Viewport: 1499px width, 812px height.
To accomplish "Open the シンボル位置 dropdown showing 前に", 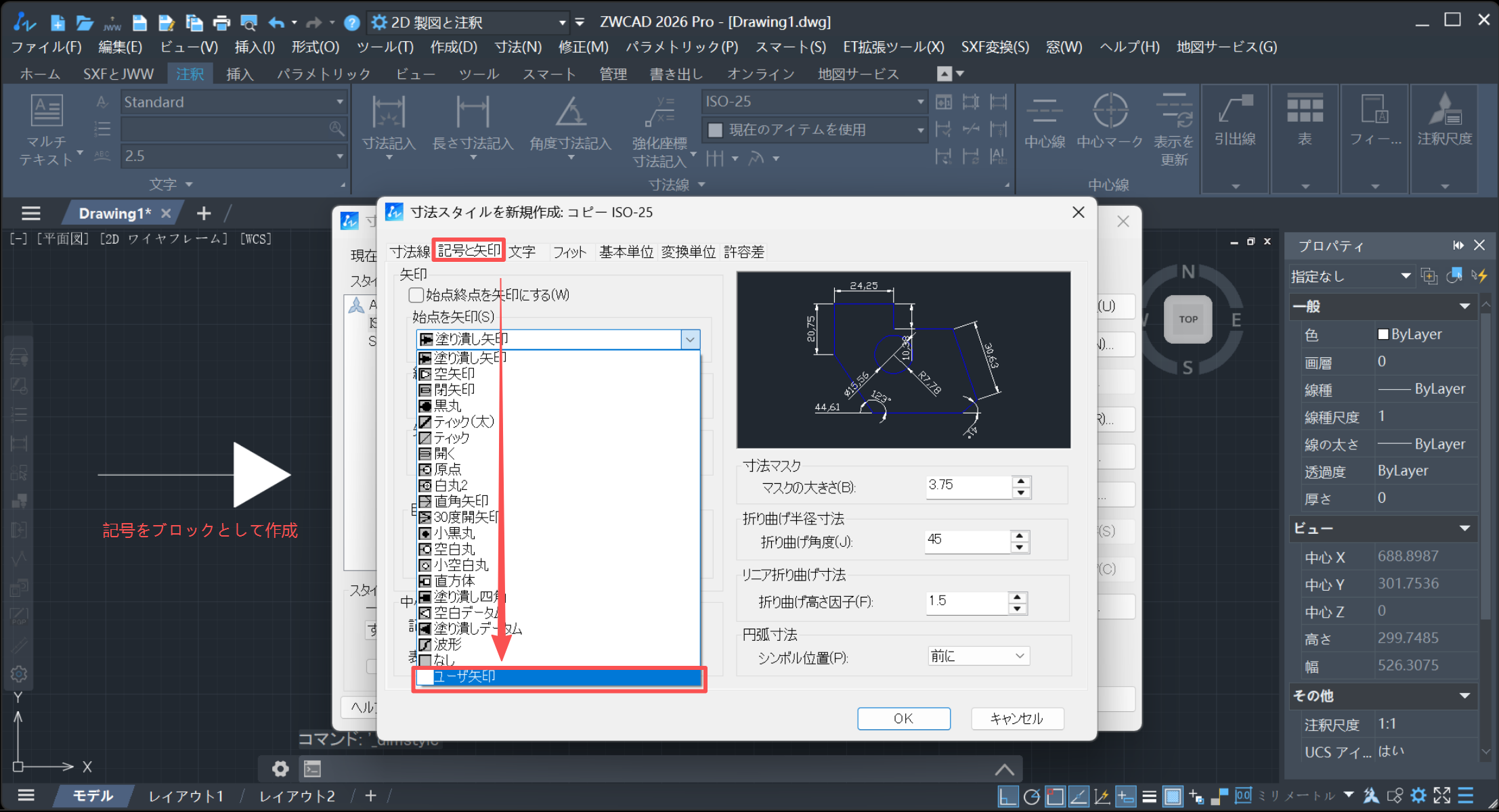I will click(x=977, y=655).
